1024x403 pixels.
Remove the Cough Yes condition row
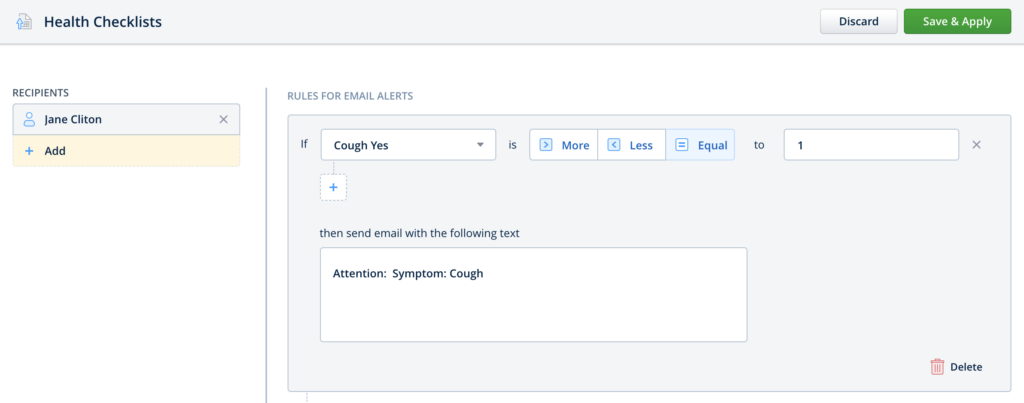click(x=977, y=145)
